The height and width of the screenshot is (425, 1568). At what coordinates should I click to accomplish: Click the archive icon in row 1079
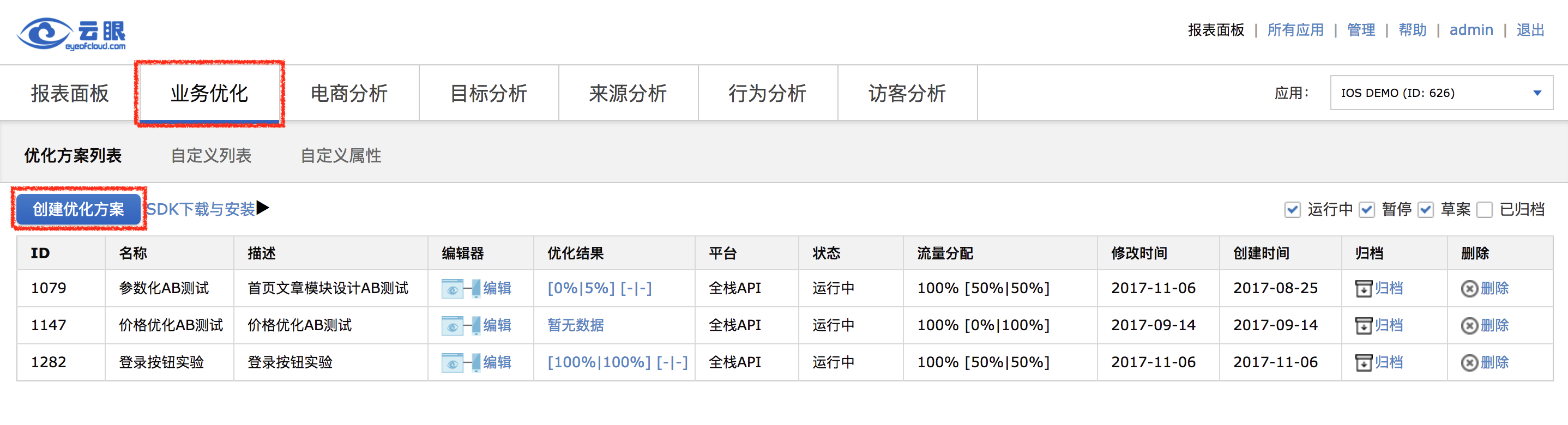pyautogui.click(x=1364, y=289)
